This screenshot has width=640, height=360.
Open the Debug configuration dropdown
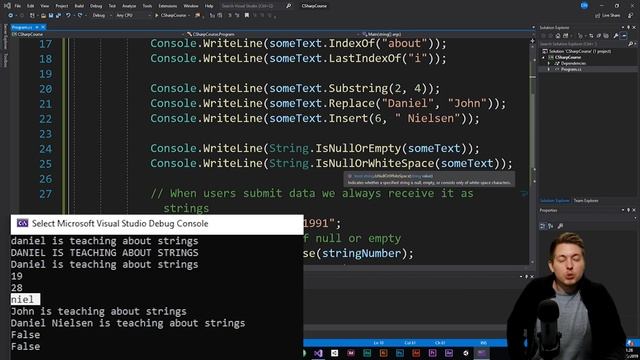coord(101,15)
